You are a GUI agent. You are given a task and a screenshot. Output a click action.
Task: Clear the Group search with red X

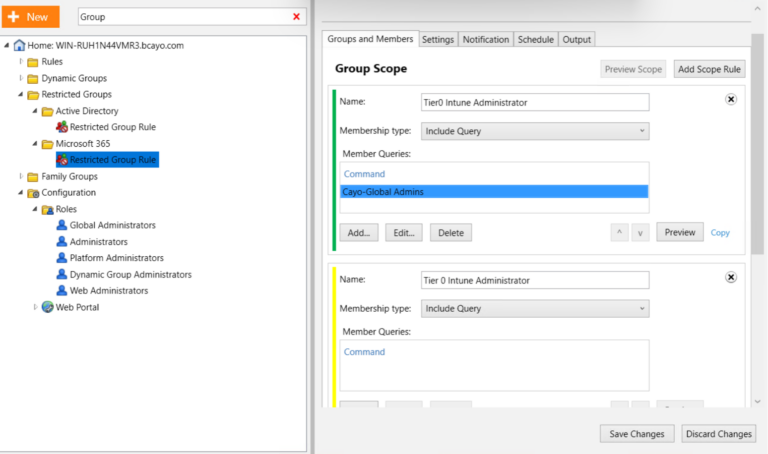pyautogui.click(x=296, y=17)
